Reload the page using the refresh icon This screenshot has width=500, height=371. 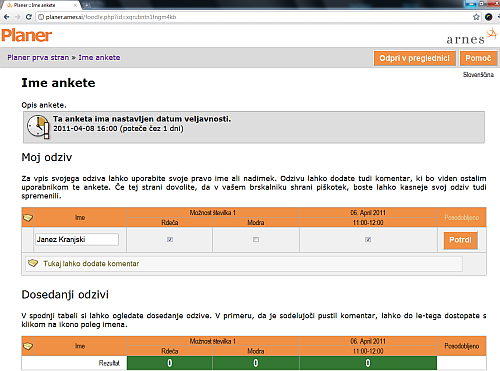(x=29, y=17)
